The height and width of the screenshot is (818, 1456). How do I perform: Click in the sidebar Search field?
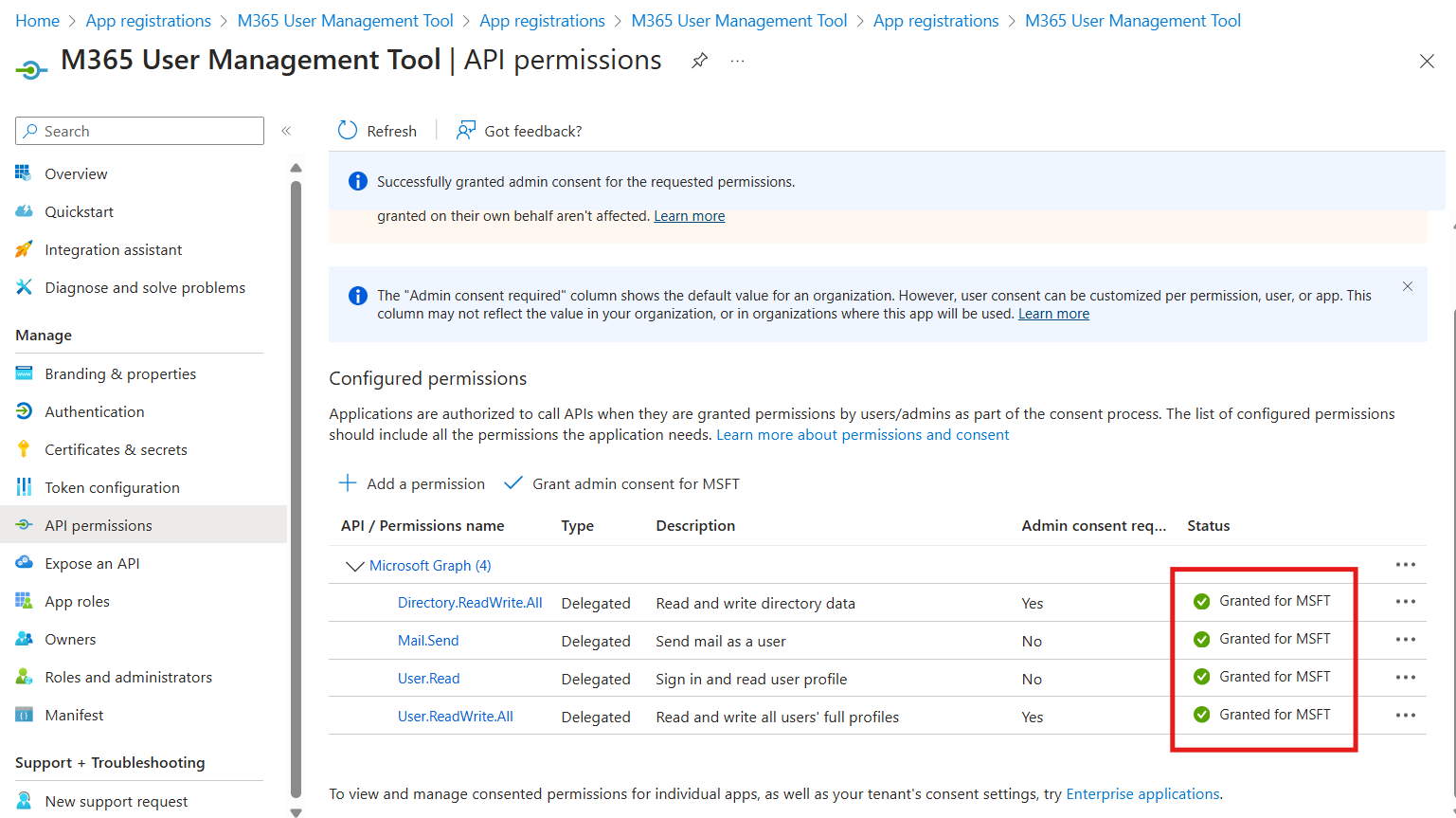[140, 131]
